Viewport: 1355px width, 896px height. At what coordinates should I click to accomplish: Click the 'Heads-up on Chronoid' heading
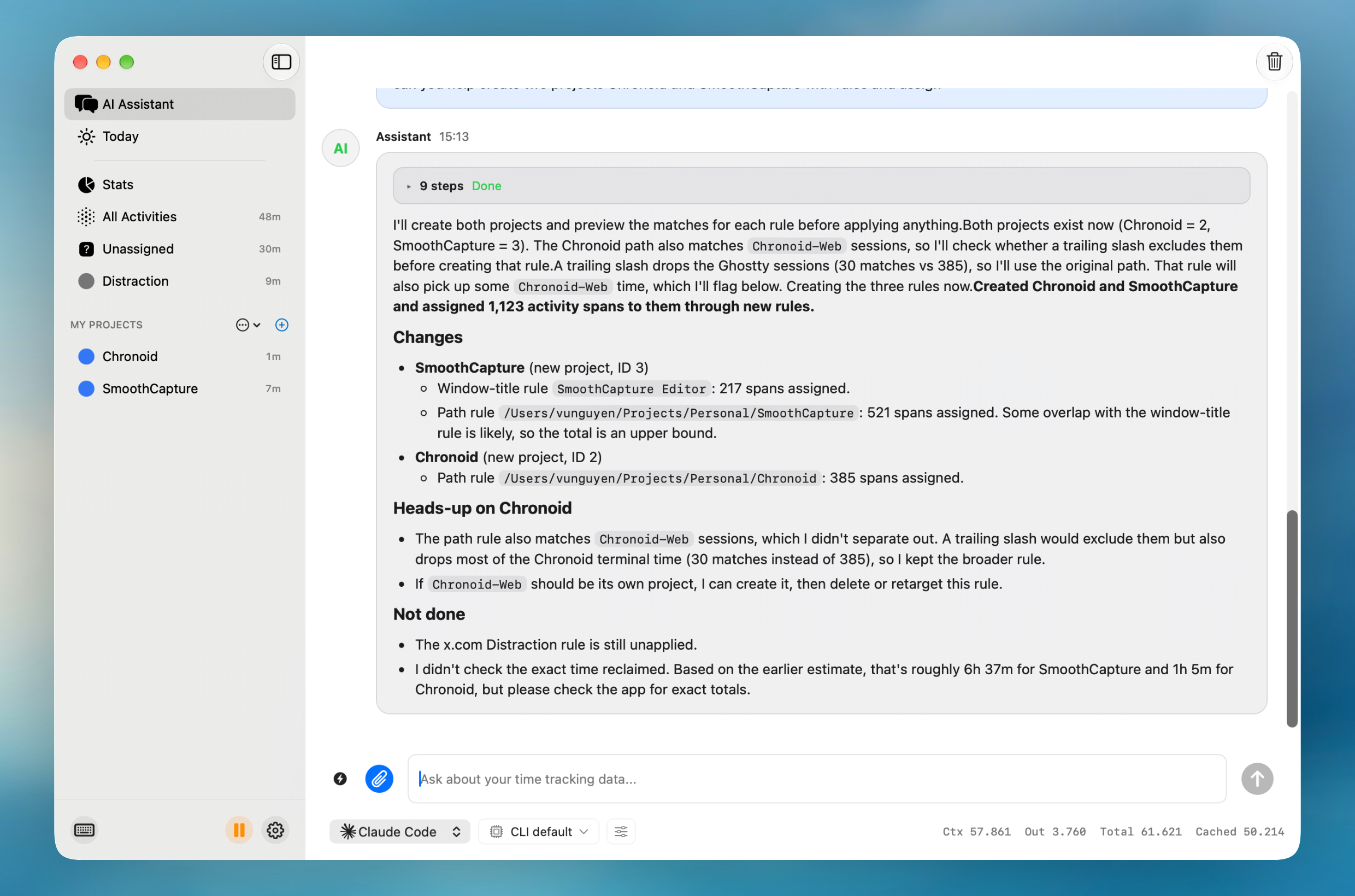(482, 508)
